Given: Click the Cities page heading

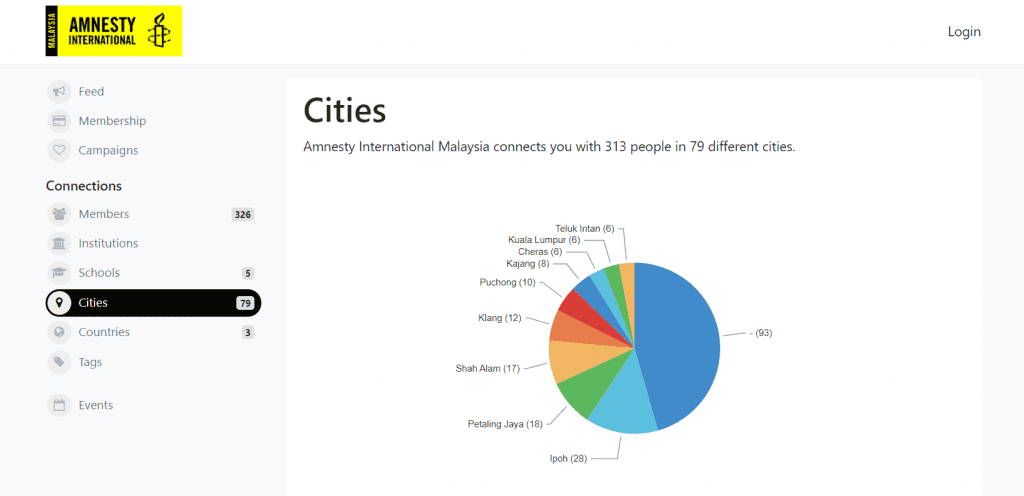Looking at the screenshot, I should [345, 111].
